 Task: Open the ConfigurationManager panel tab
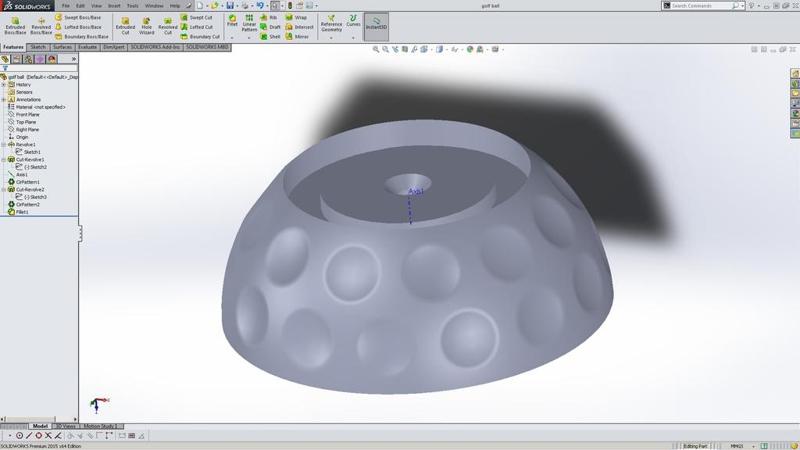[28, 59]
